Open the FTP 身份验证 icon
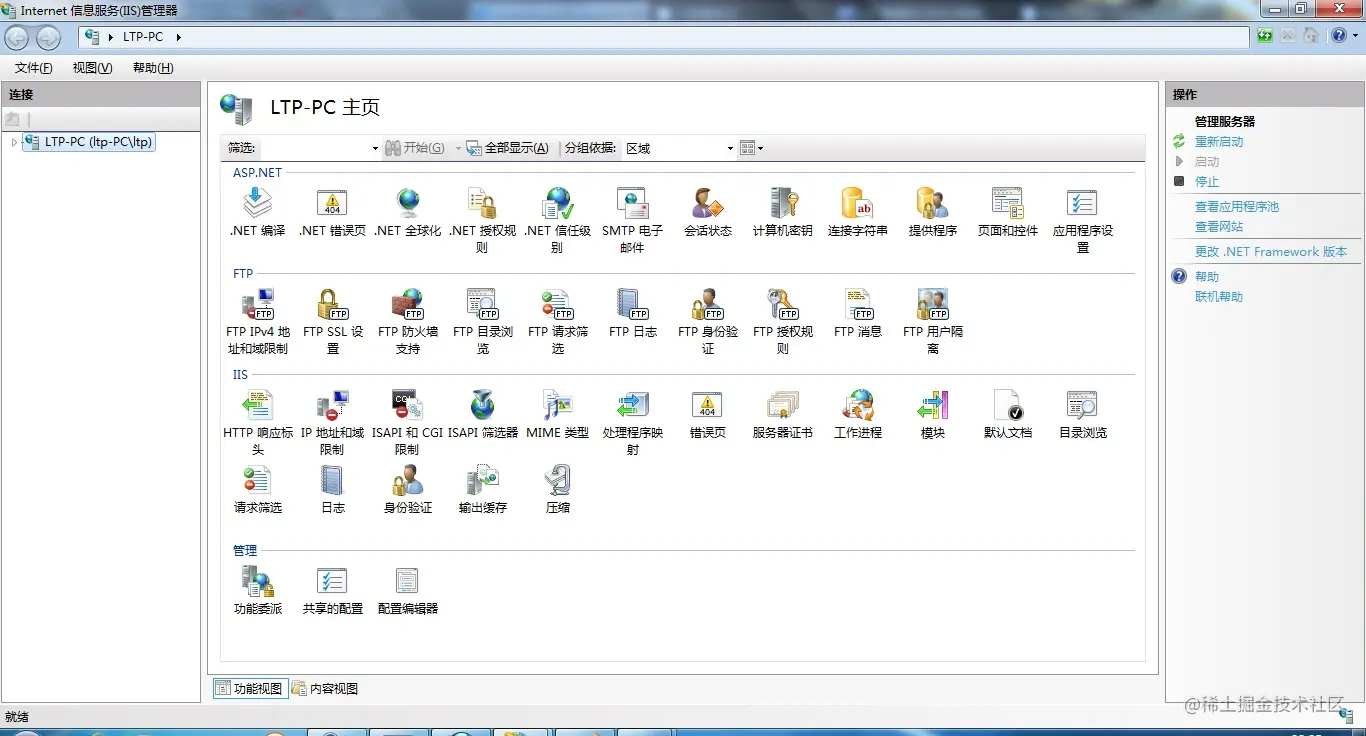1366x736 pixels. [x=708, y=304]
